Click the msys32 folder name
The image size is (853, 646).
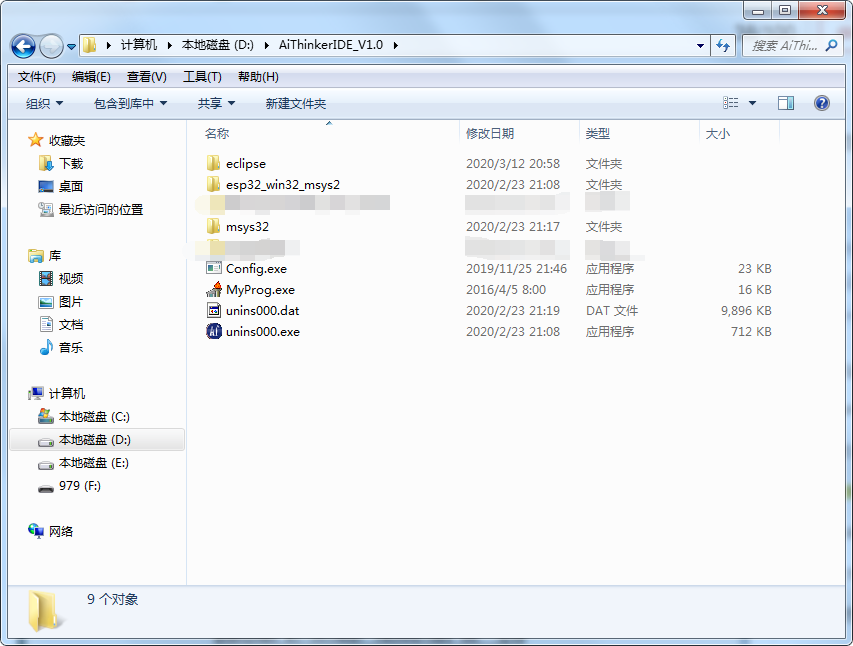(248, 226)
